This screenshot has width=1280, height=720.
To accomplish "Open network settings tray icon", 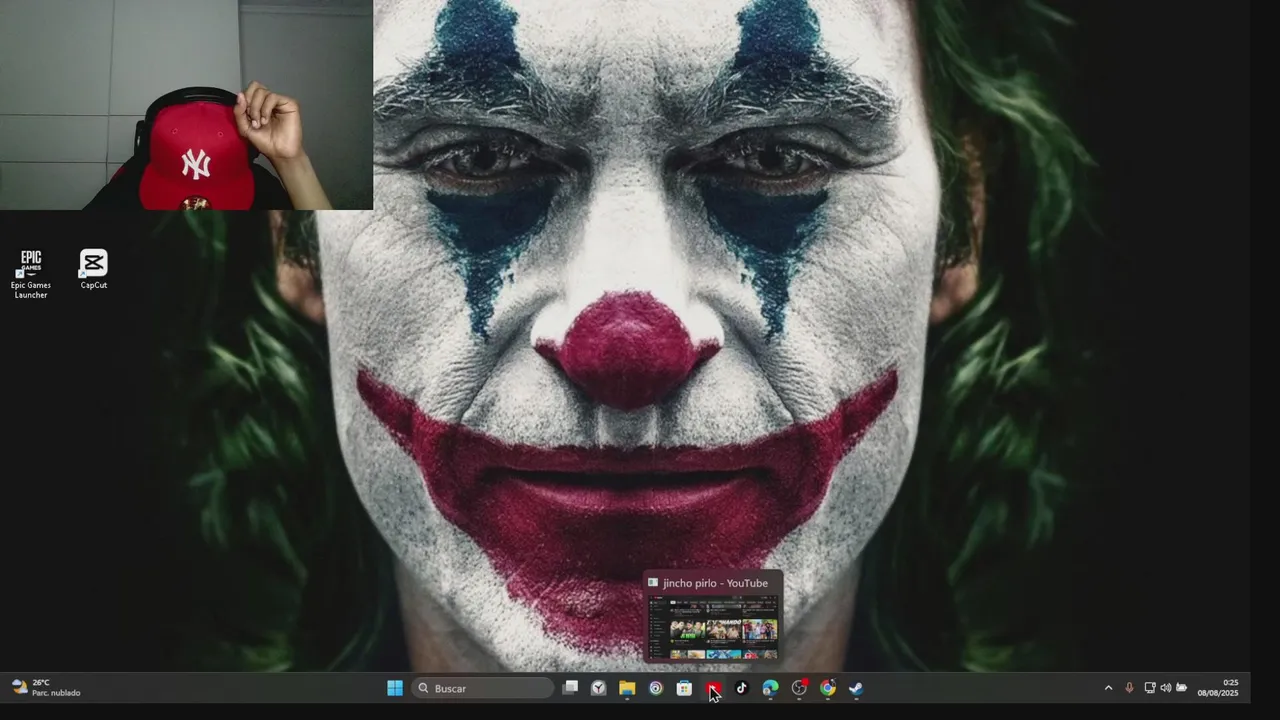I will tap(1150, 688).
